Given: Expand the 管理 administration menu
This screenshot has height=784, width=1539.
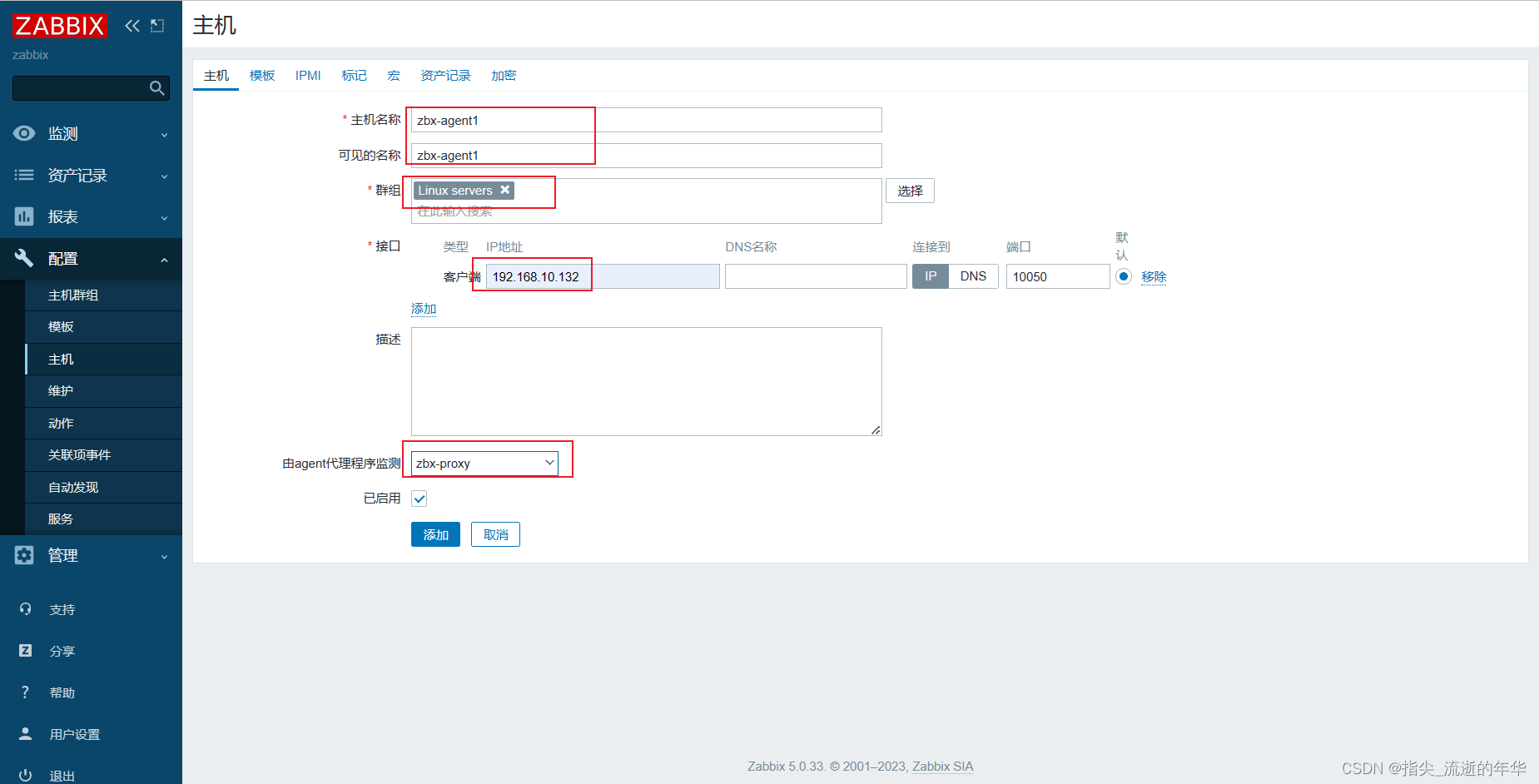Looking at the screenshot, I should tap(91, 555).
